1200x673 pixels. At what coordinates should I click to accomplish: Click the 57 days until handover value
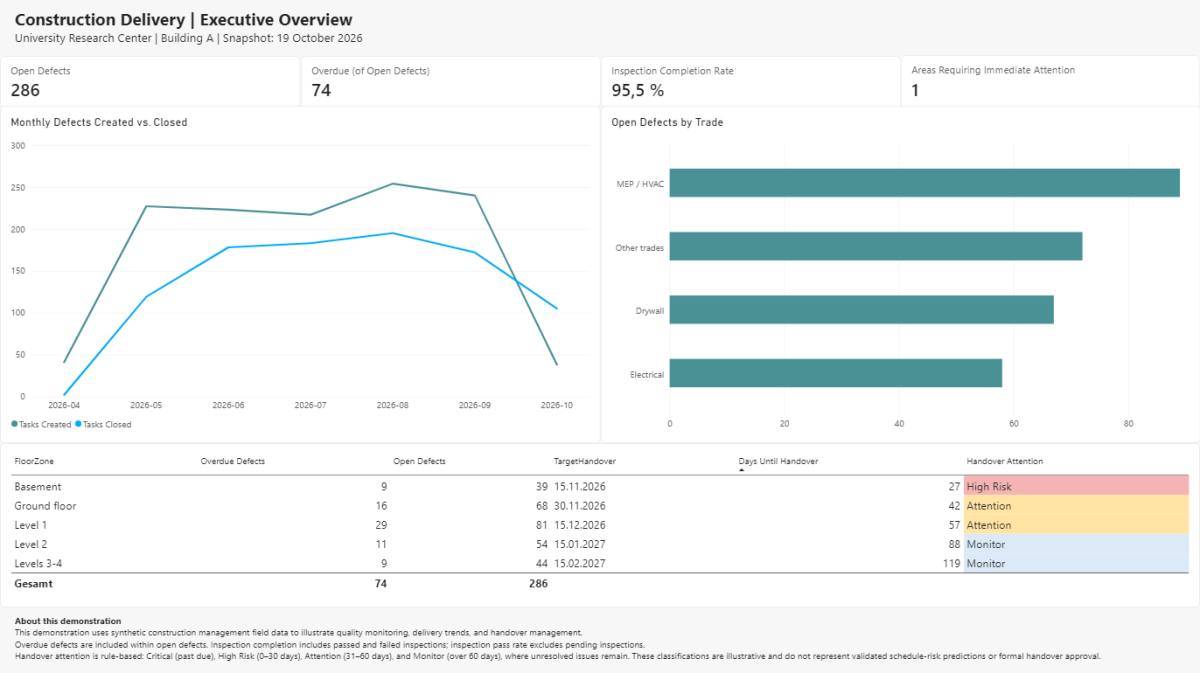(954, 525)
